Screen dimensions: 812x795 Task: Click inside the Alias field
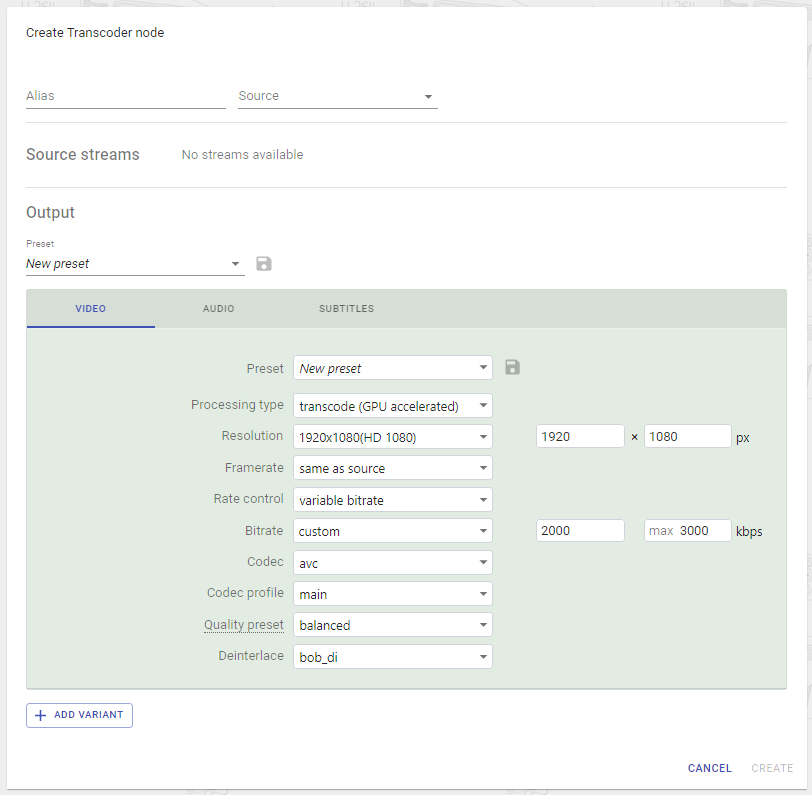click(x=125, y=97)
